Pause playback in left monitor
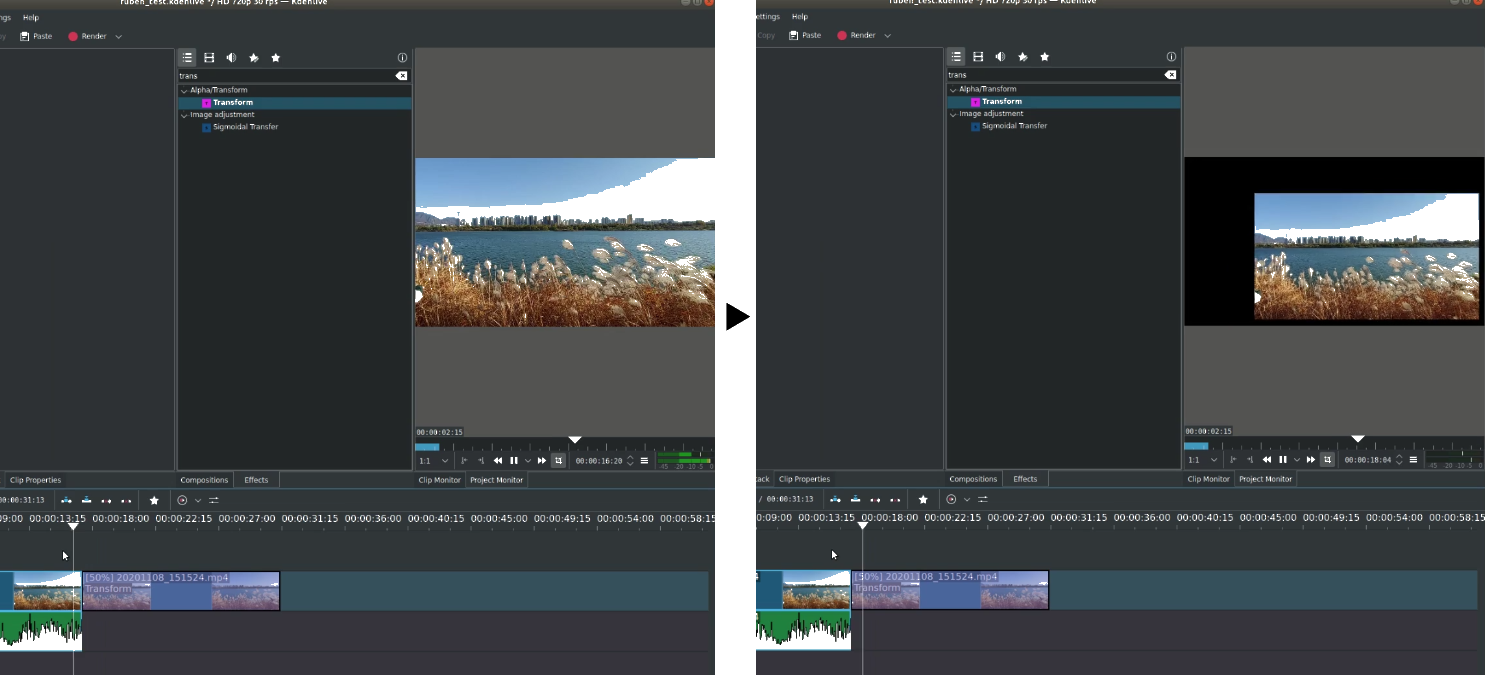The width and height of the screenshot is (1485, 675). click(514, 461)
